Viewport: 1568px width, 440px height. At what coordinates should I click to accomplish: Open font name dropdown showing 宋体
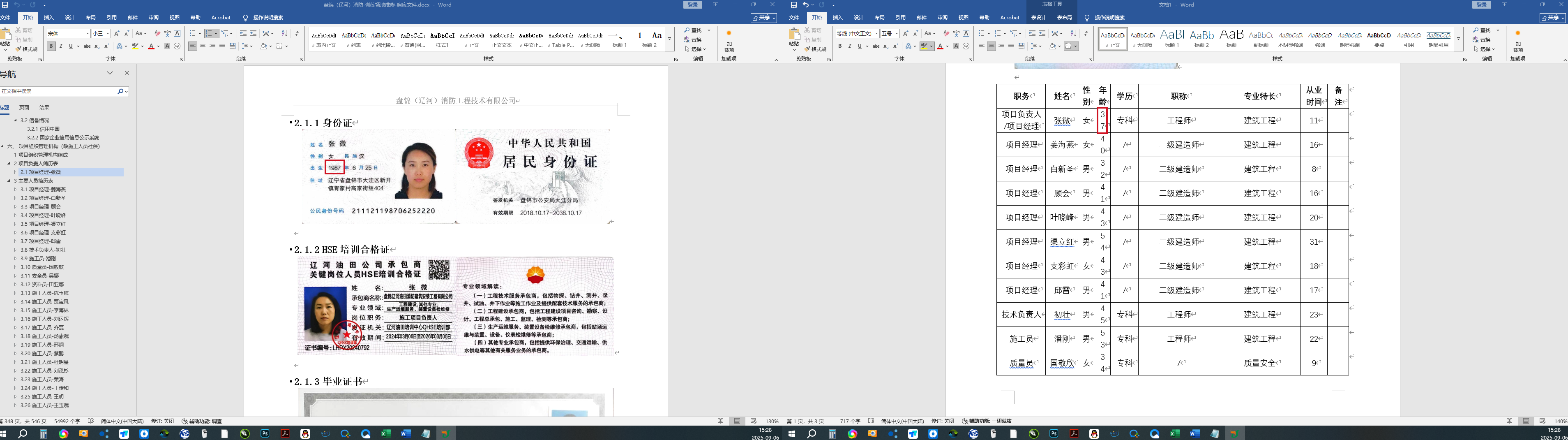(88, 34)
